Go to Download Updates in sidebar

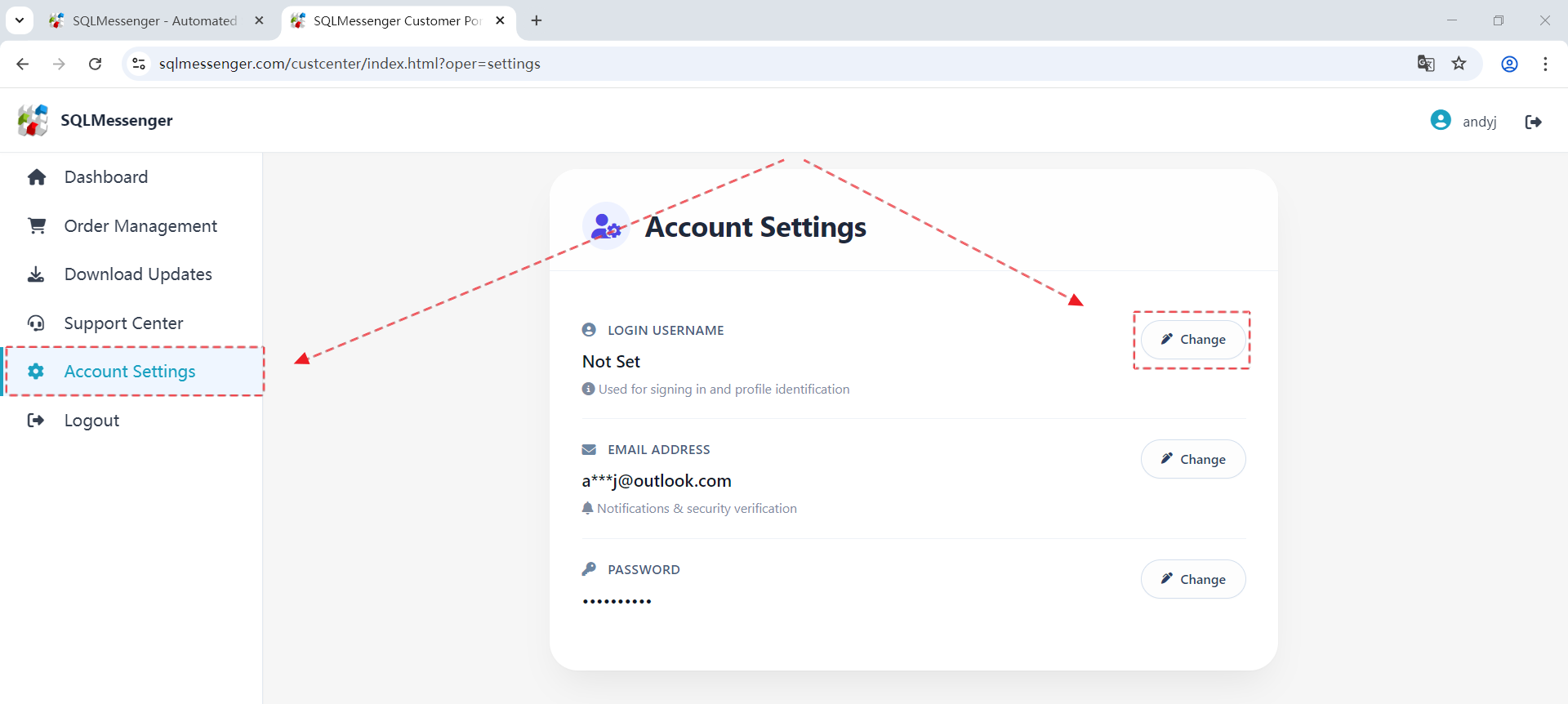point(138,274)
